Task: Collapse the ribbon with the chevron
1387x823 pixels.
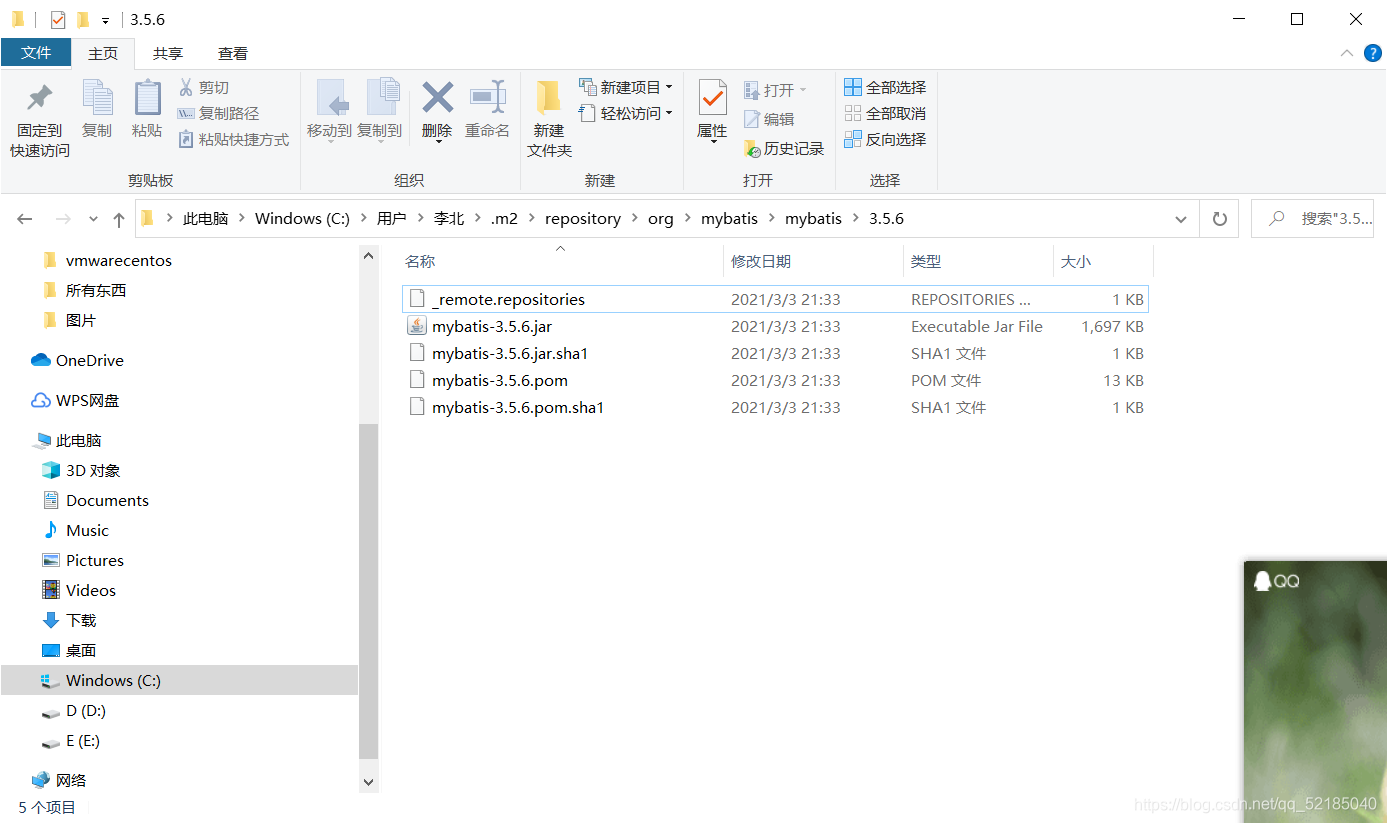Action: pos(1346,53)
